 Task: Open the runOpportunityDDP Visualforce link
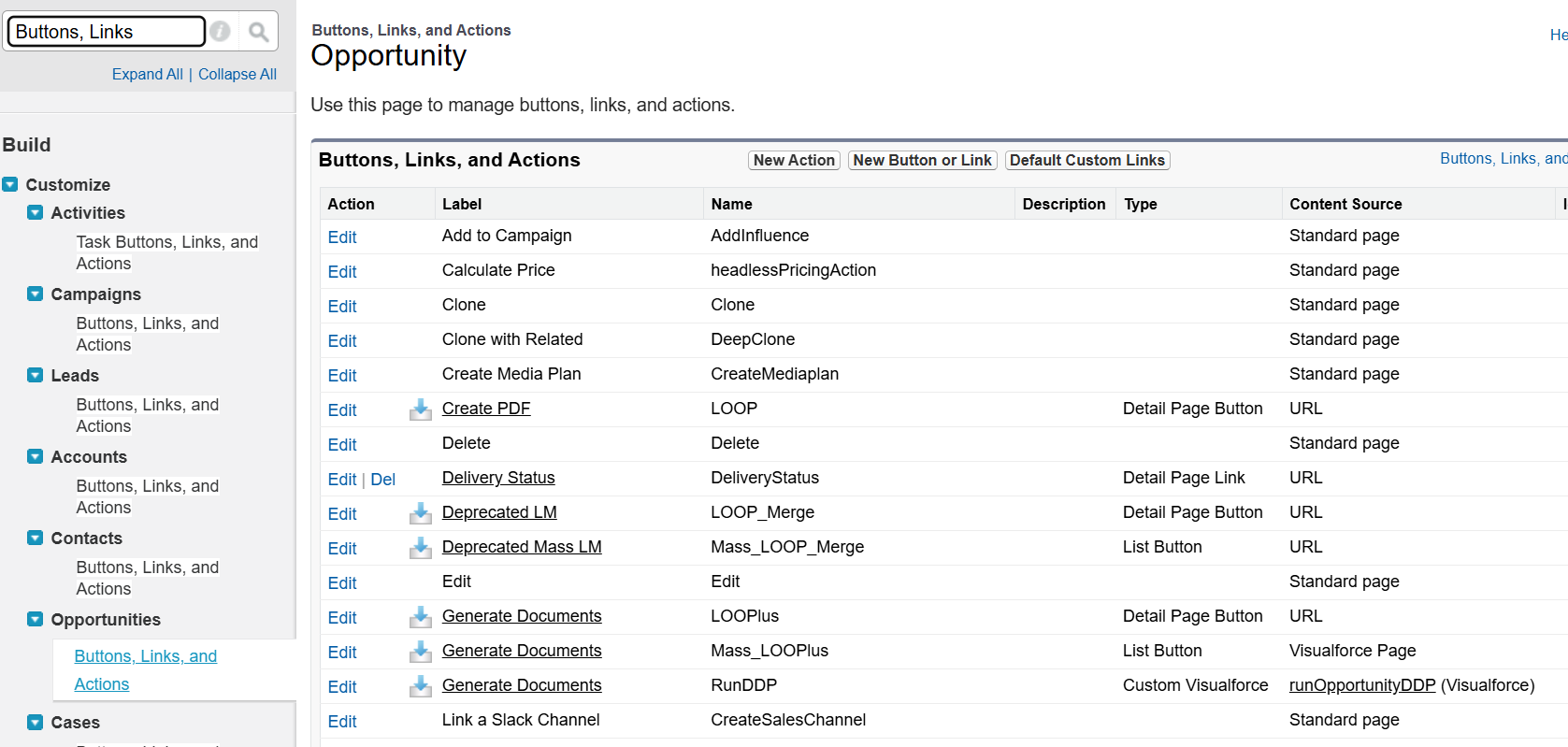pos(1361,685)
